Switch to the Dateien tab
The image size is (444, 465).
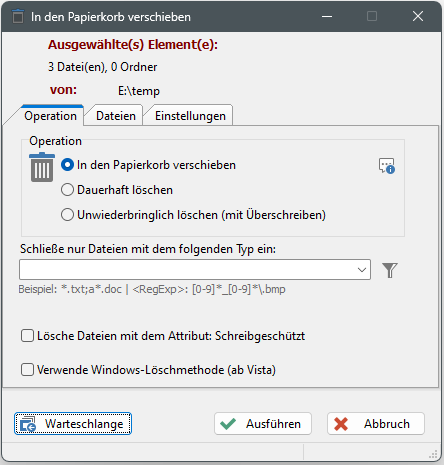pyautogui.click(x=116, y=116)
